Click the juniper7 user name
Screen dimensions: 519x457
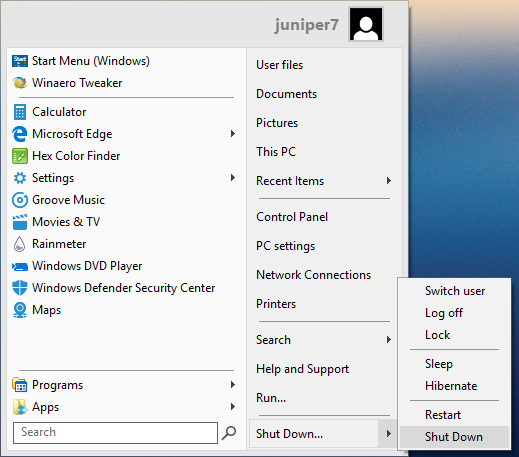(x=306, y=25)
